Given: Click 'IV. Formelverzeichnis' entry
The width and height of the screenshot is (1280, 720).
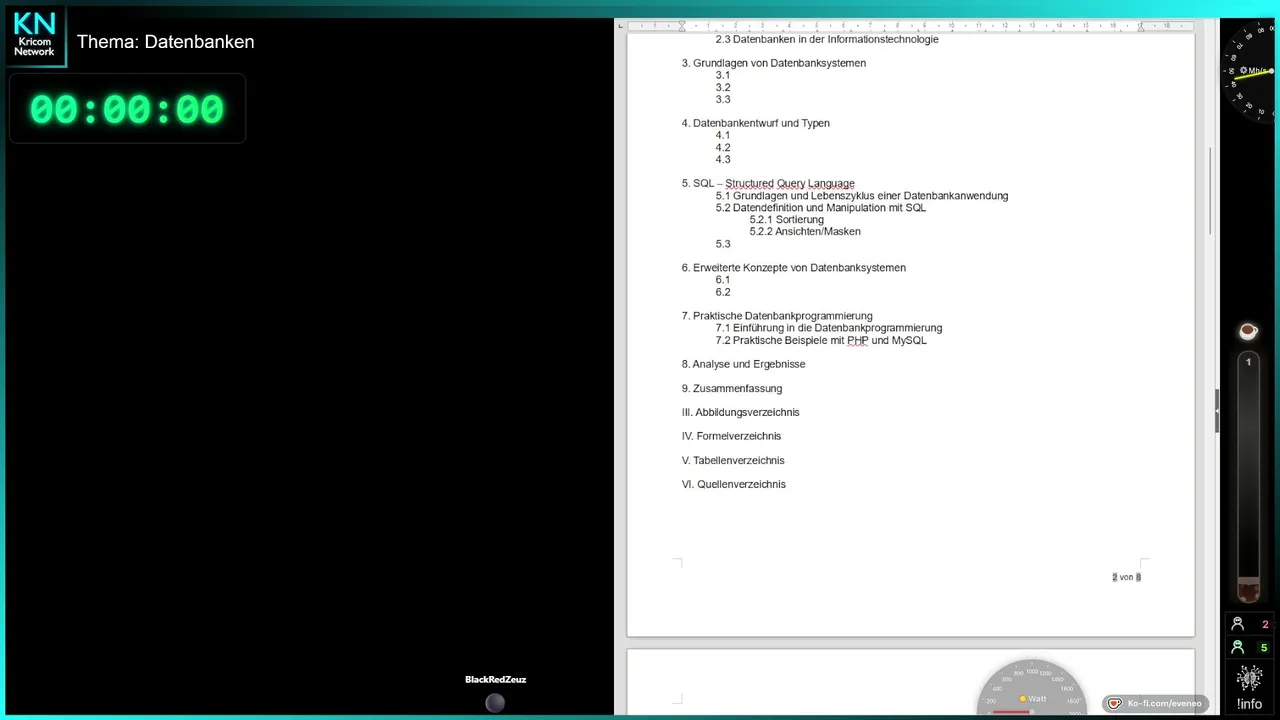Looking at the screenshot, I should 731,436.
